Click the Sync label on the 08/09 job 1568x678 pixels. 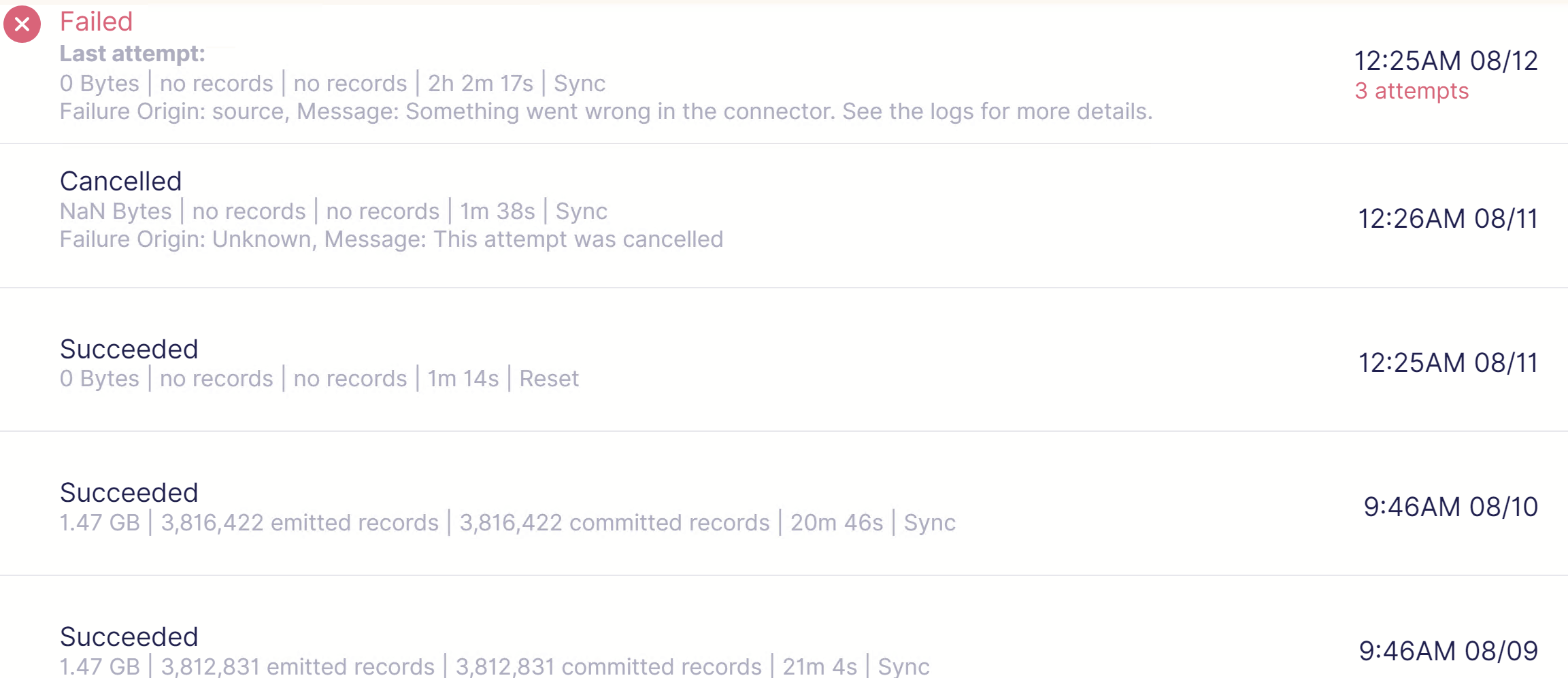click(x=904, y=666)
